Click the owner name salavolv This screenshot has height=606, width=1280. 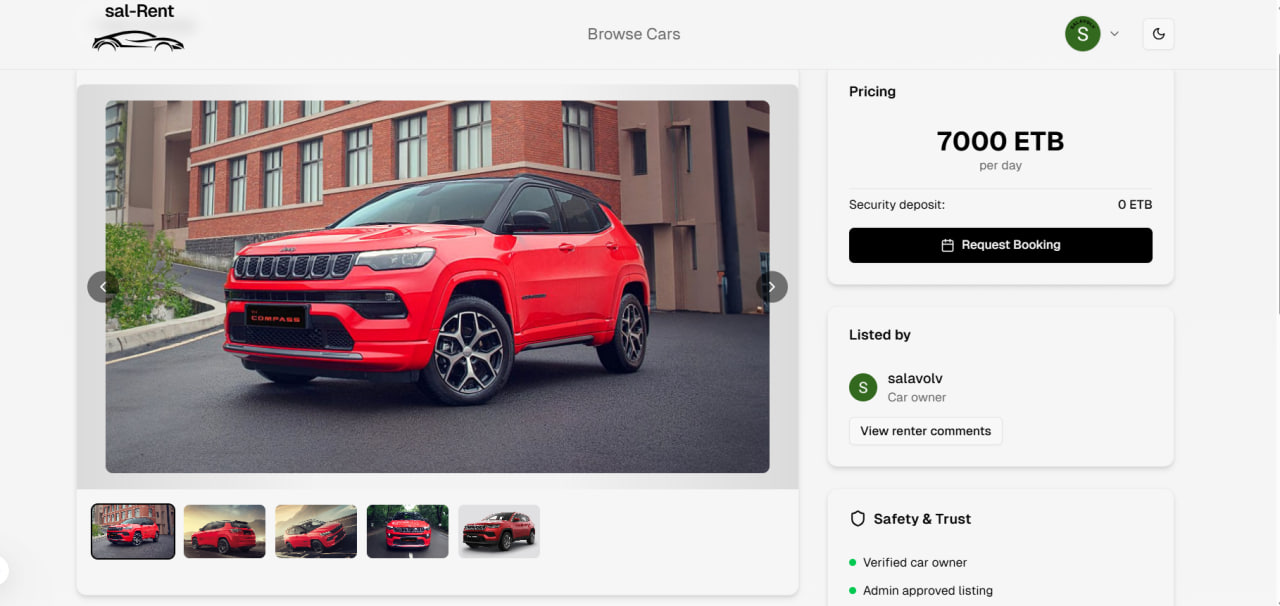coord(915,378)
